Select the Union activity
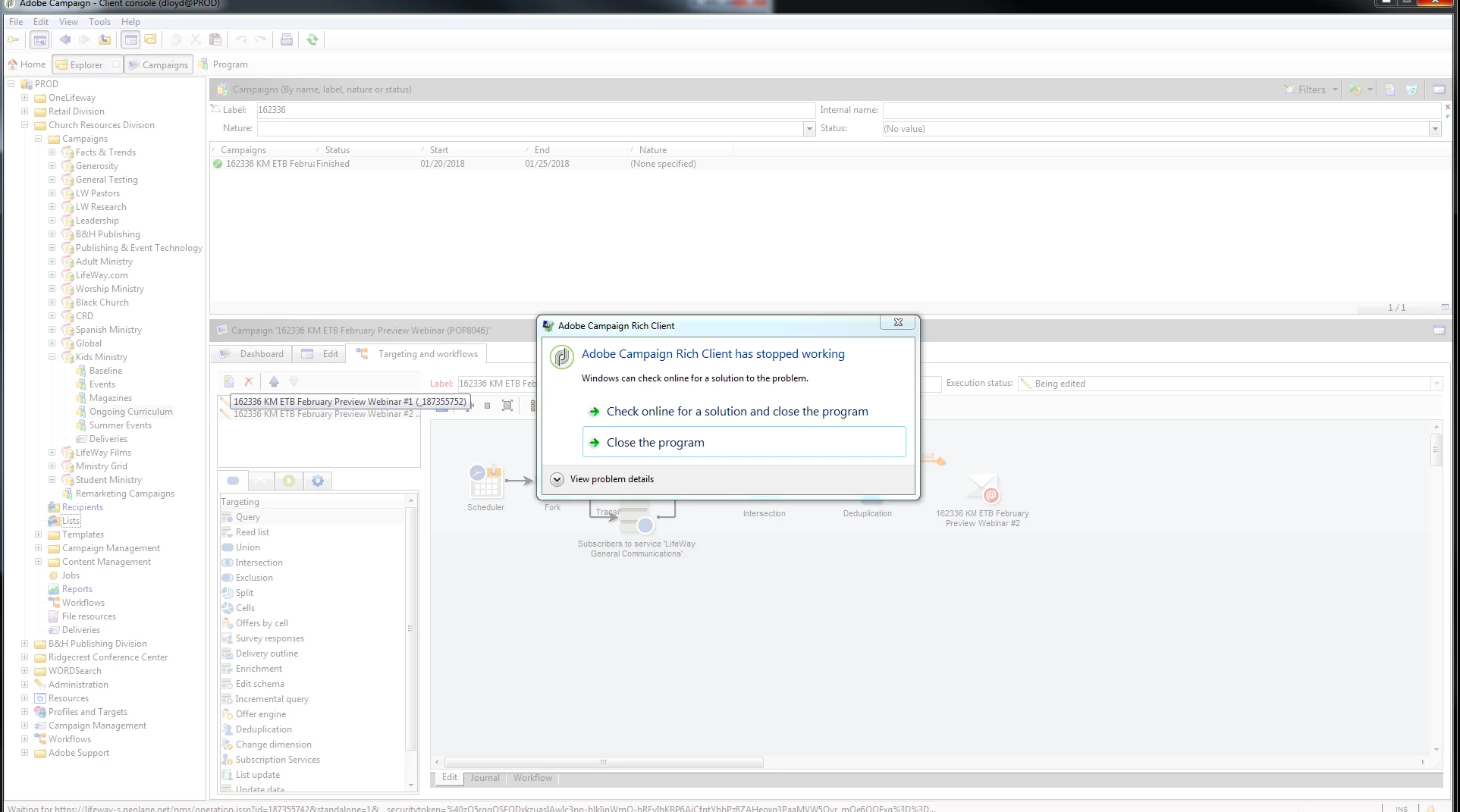This screenshot has height=812, width=1460. tap(247, 547)
